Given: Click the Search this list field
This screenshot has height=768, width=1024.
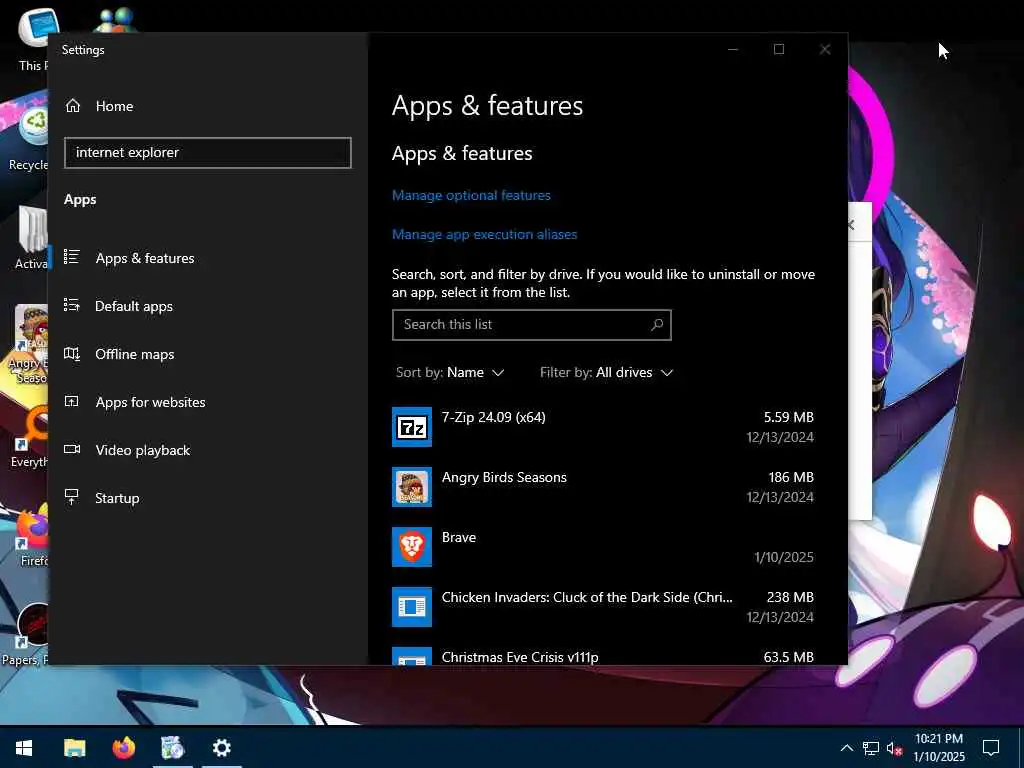Looking at the screenshot, I should pyautogui.click(x=532, y=325).
